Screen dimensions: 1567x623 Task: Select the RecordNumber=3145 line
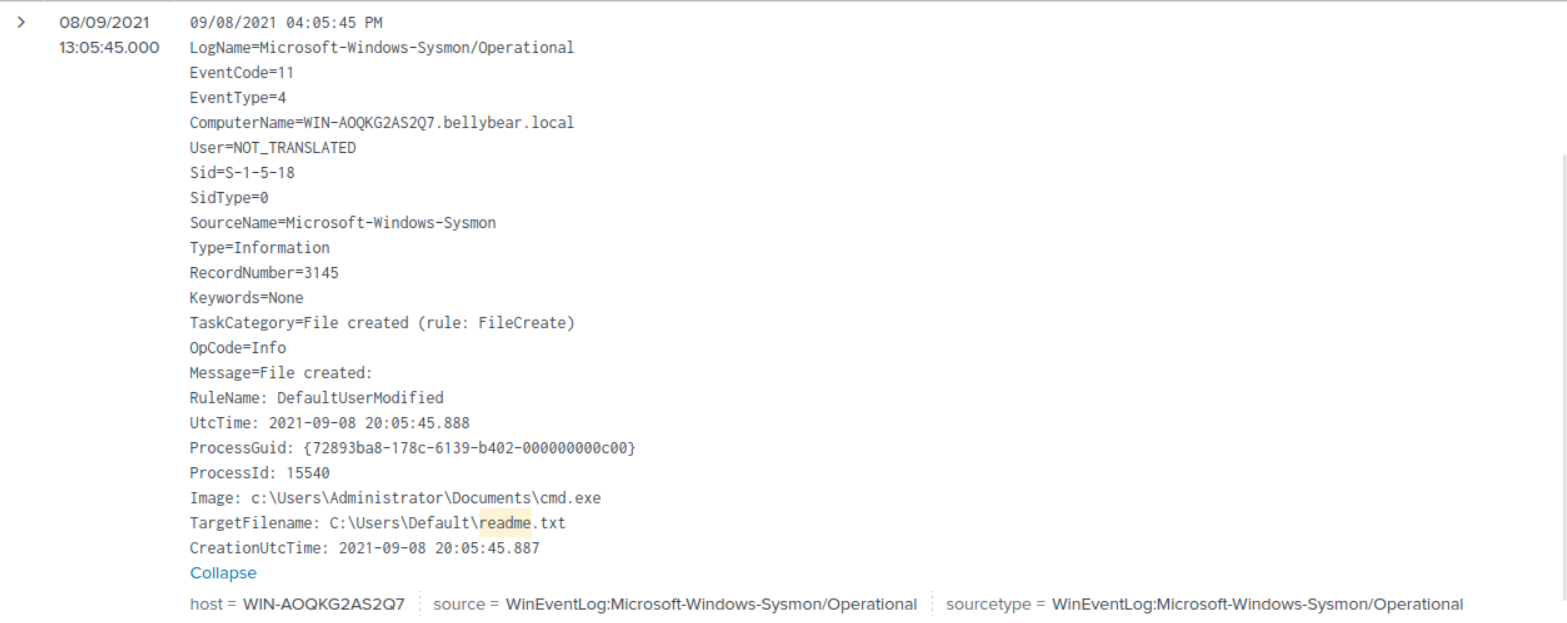coord(264,273)
